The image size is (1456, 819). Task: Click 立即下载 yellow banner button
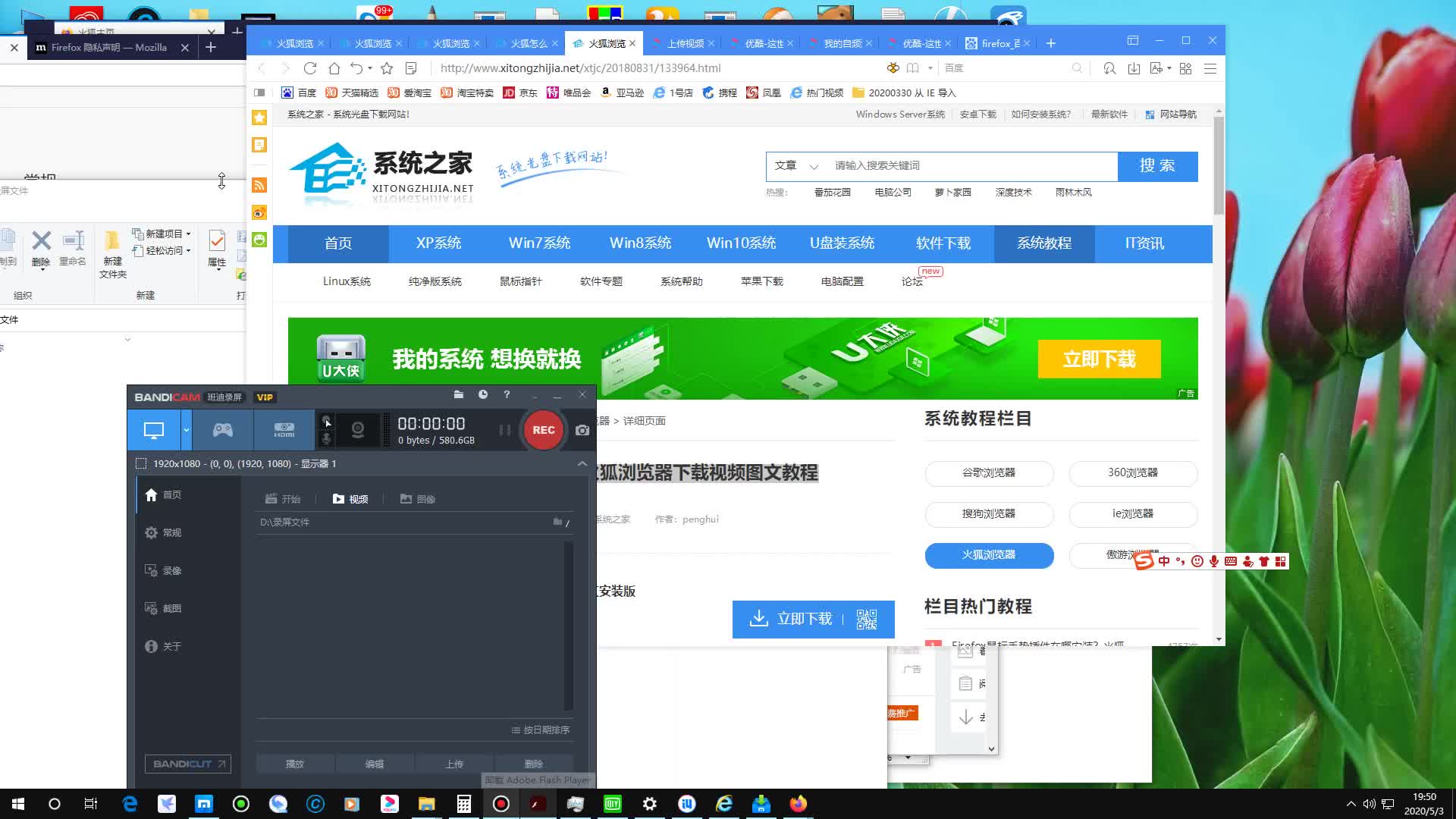pos(1099,359)
